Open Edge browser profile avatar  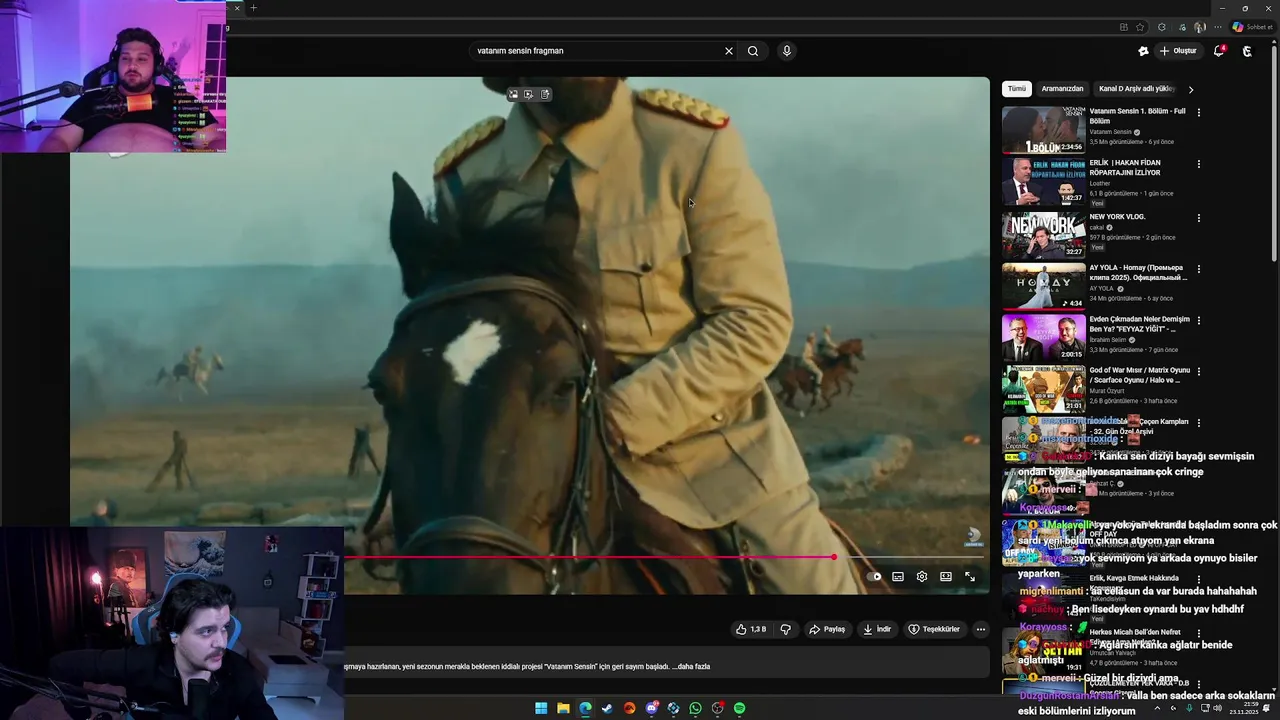tap(1199, 27)
